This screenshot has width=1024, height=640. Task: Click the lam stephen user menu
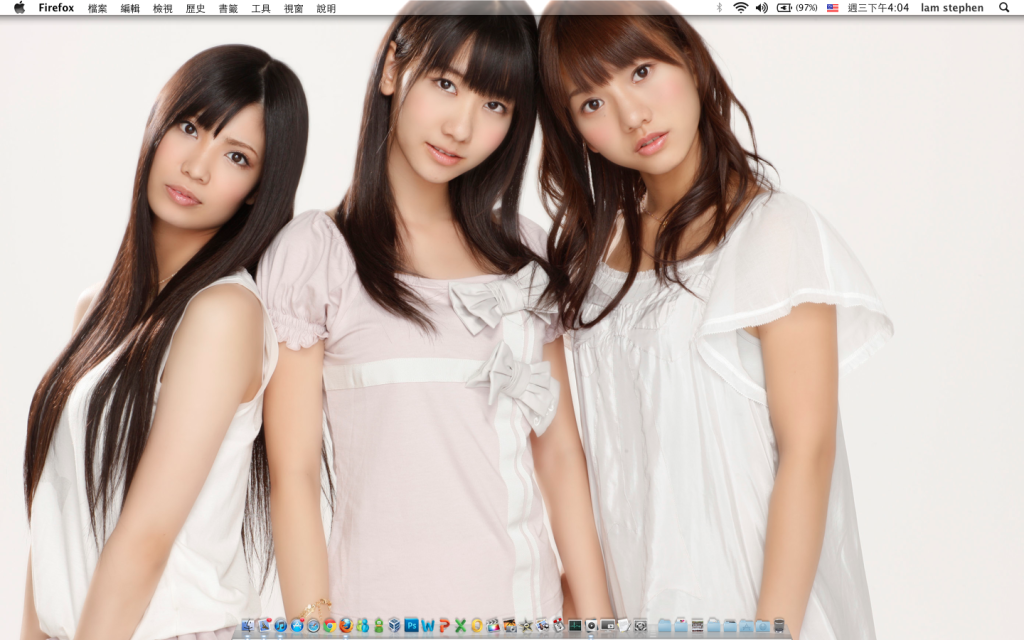951,7
